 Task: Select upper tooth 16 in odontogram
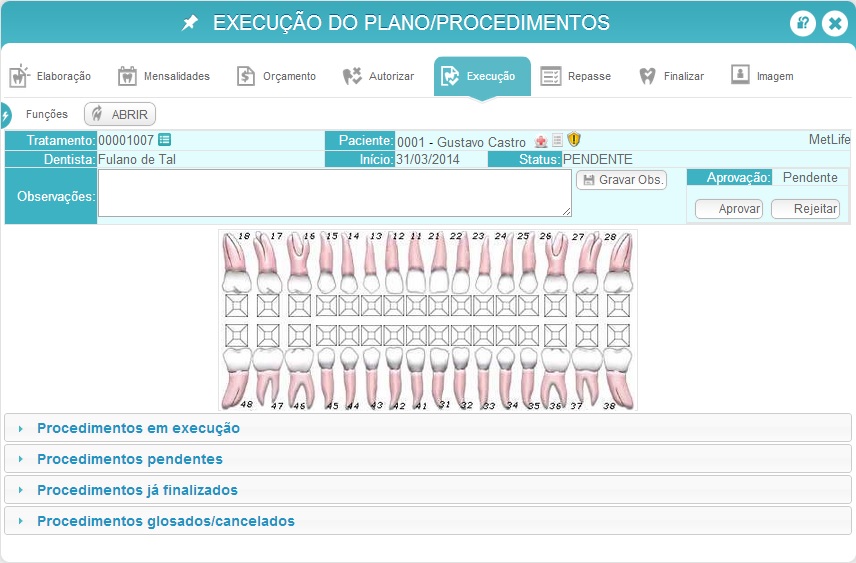click(300, 263)
